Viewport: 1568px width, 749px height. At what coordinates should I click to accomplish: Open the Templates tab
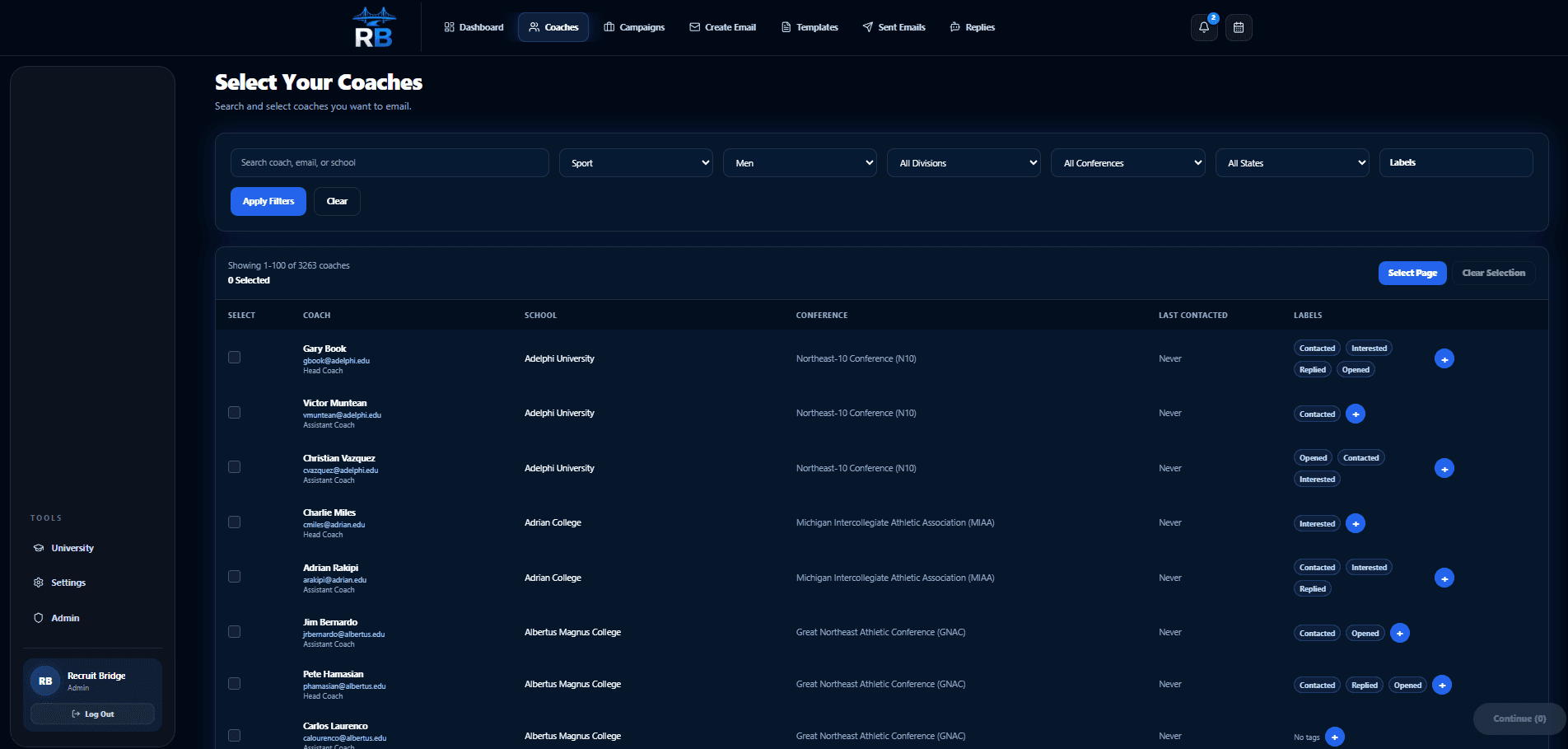click(810, 27)
